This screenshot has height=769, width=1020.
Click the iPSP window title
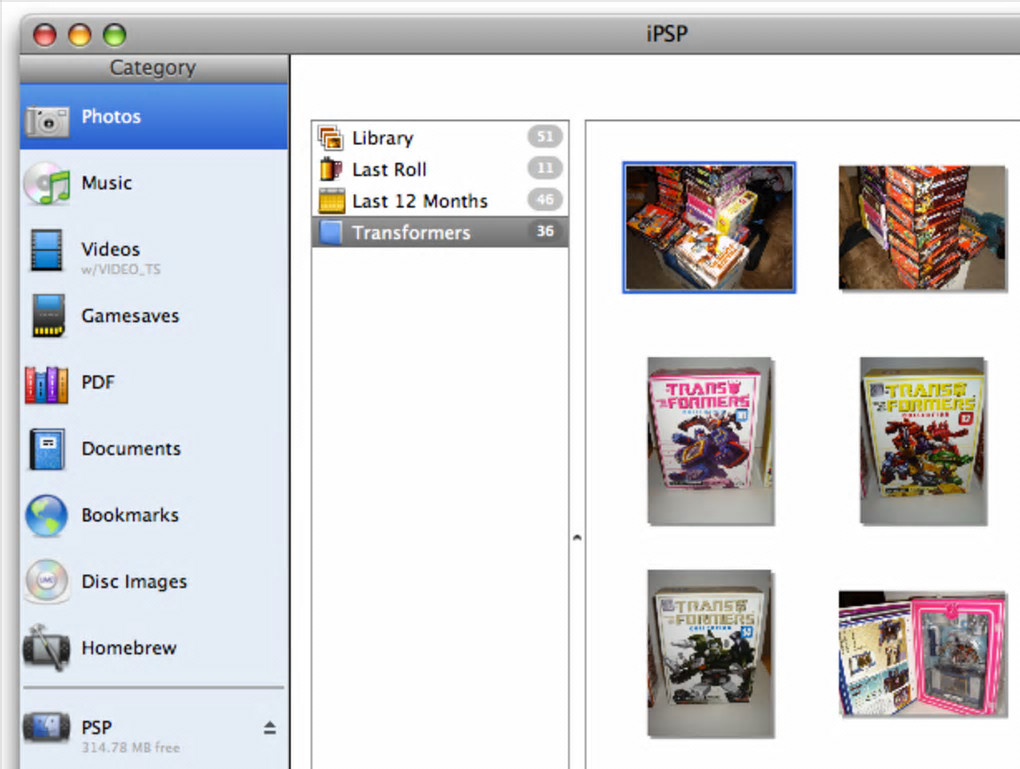click(x=667, y=33)
